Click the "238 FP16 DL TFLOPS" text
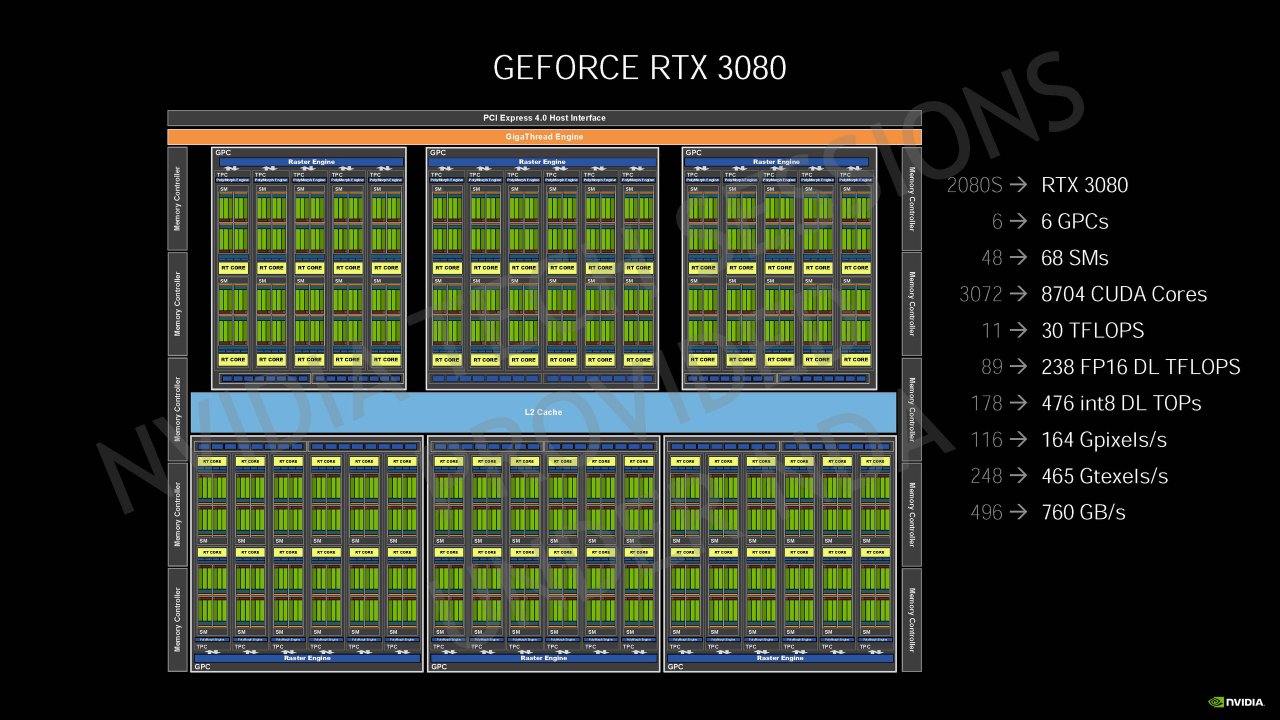This screenshot has height=720, width=1280. pos(1140,367)
